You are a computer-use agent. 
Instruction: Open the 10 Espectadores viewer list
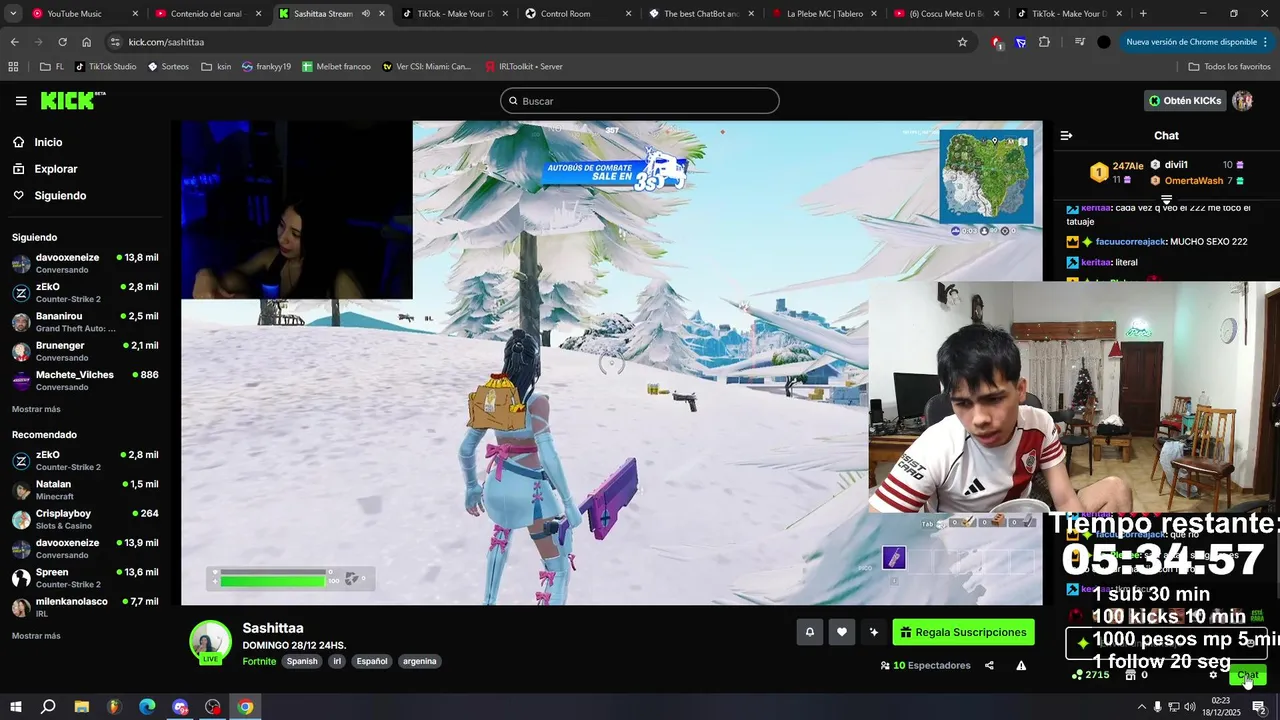tap(925, 665)
